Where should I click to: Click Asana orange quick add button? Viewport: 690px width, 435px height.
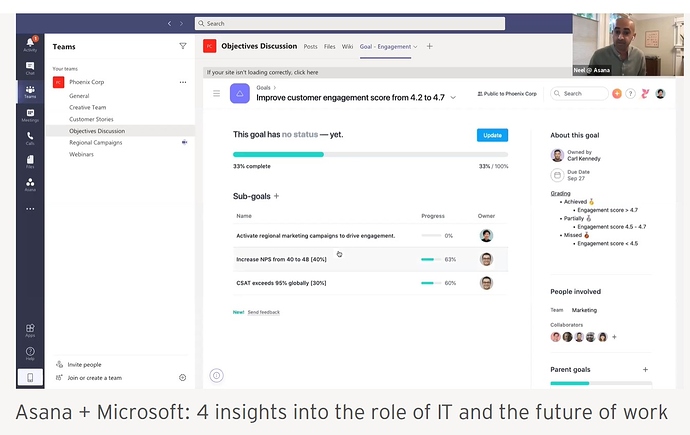[x=617, y=94]
